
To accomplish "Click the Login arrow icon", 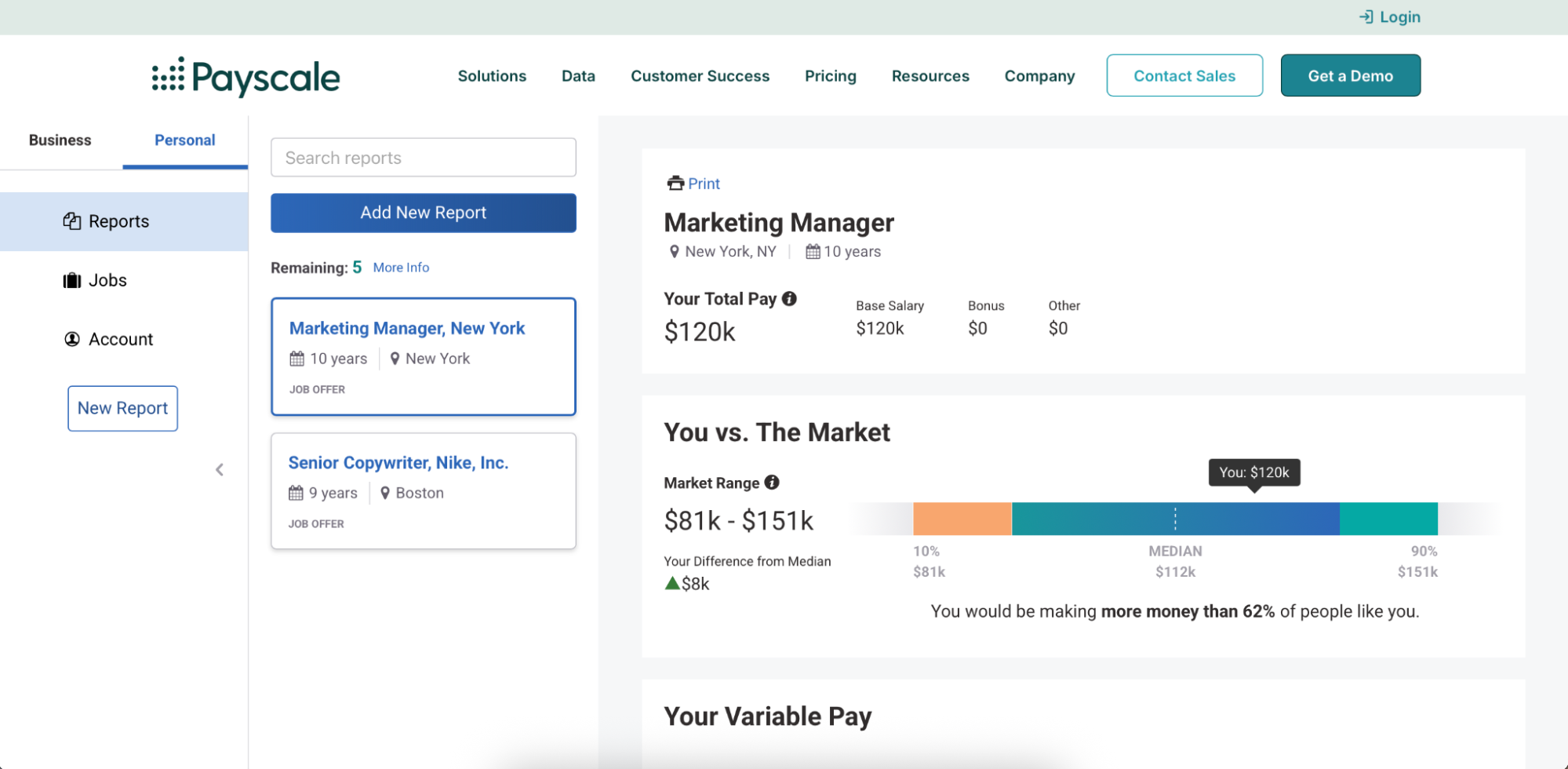I will pos(1366,16).
